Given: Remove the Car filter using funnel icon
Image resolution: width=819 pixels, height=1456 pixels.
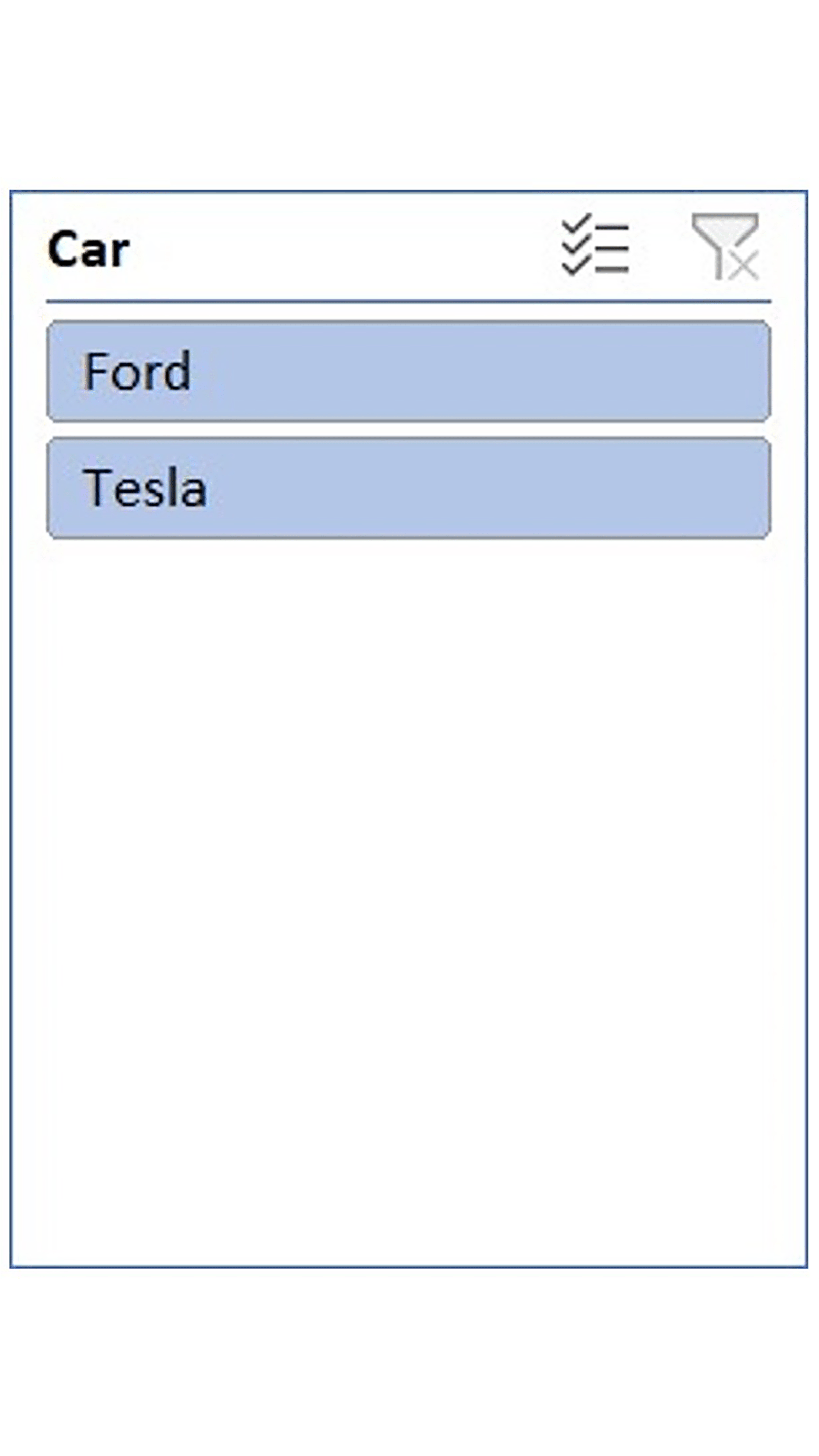Looking at the screenshot, I should [725, 246].
